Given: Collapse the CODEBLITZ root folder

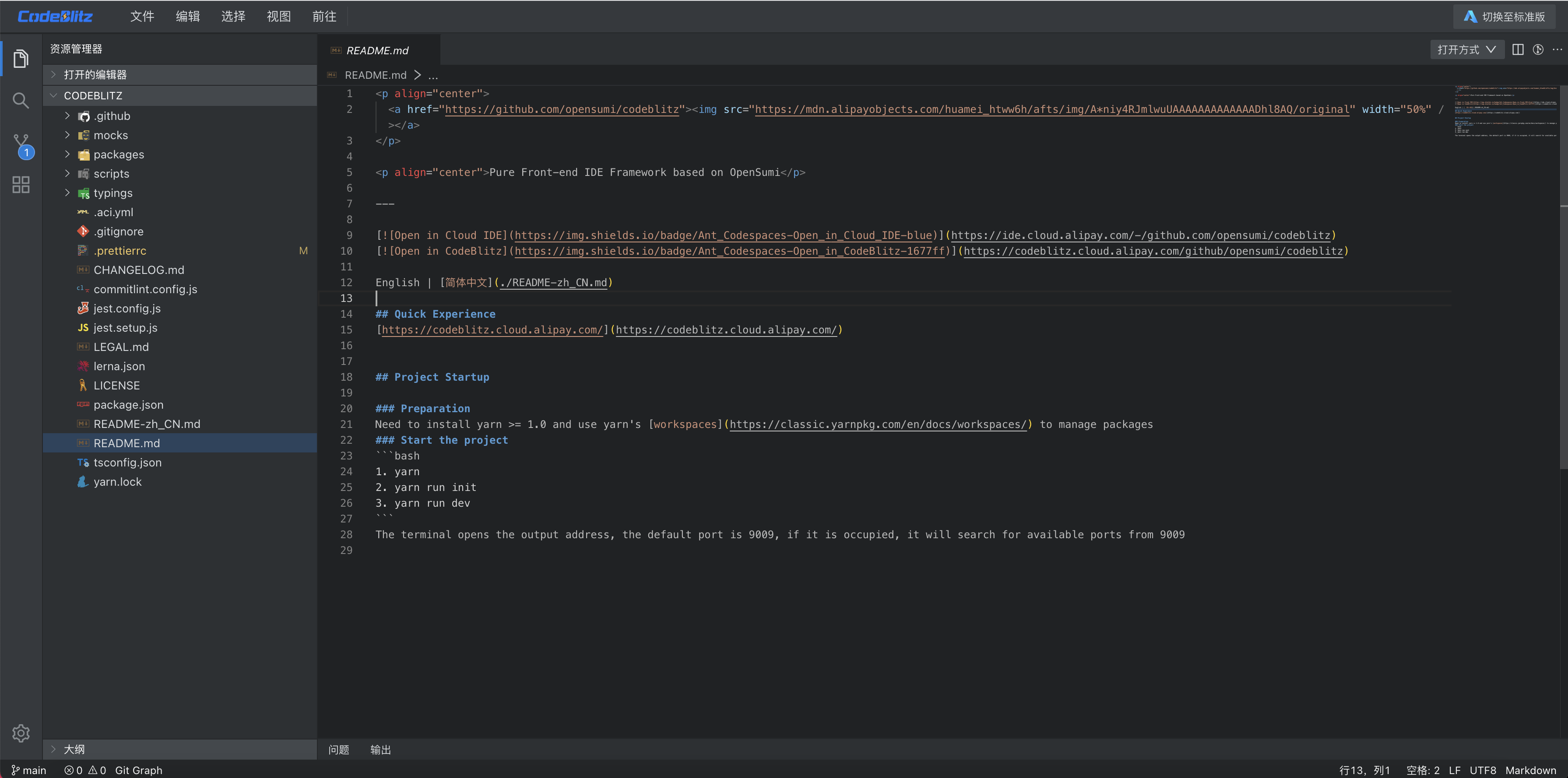Looking at the screenshot, I should (x=53, y=95).
